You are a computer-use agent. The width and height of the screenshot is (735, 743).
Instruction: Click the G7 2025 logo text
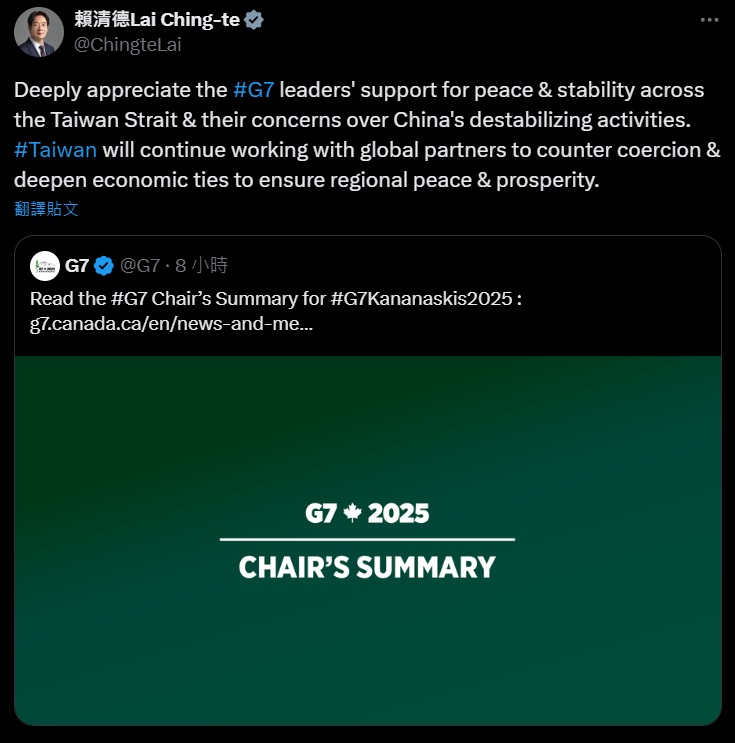coord(367,514)
